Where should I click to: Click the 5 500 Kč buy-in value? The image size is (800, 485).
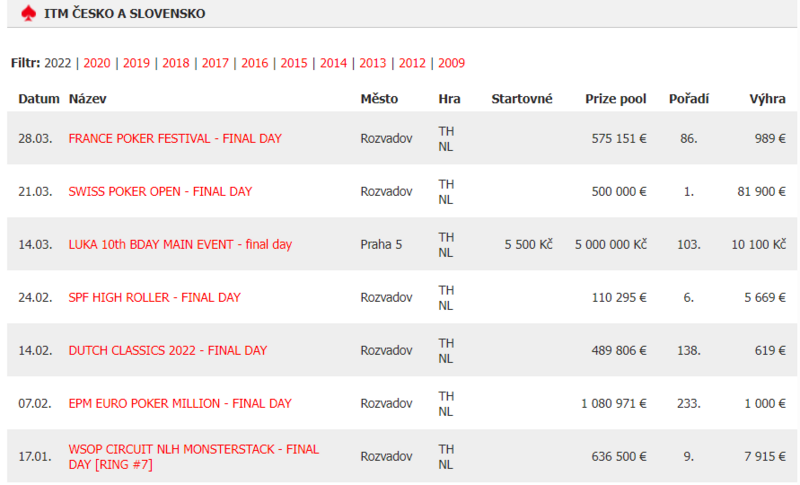[529, 245]
